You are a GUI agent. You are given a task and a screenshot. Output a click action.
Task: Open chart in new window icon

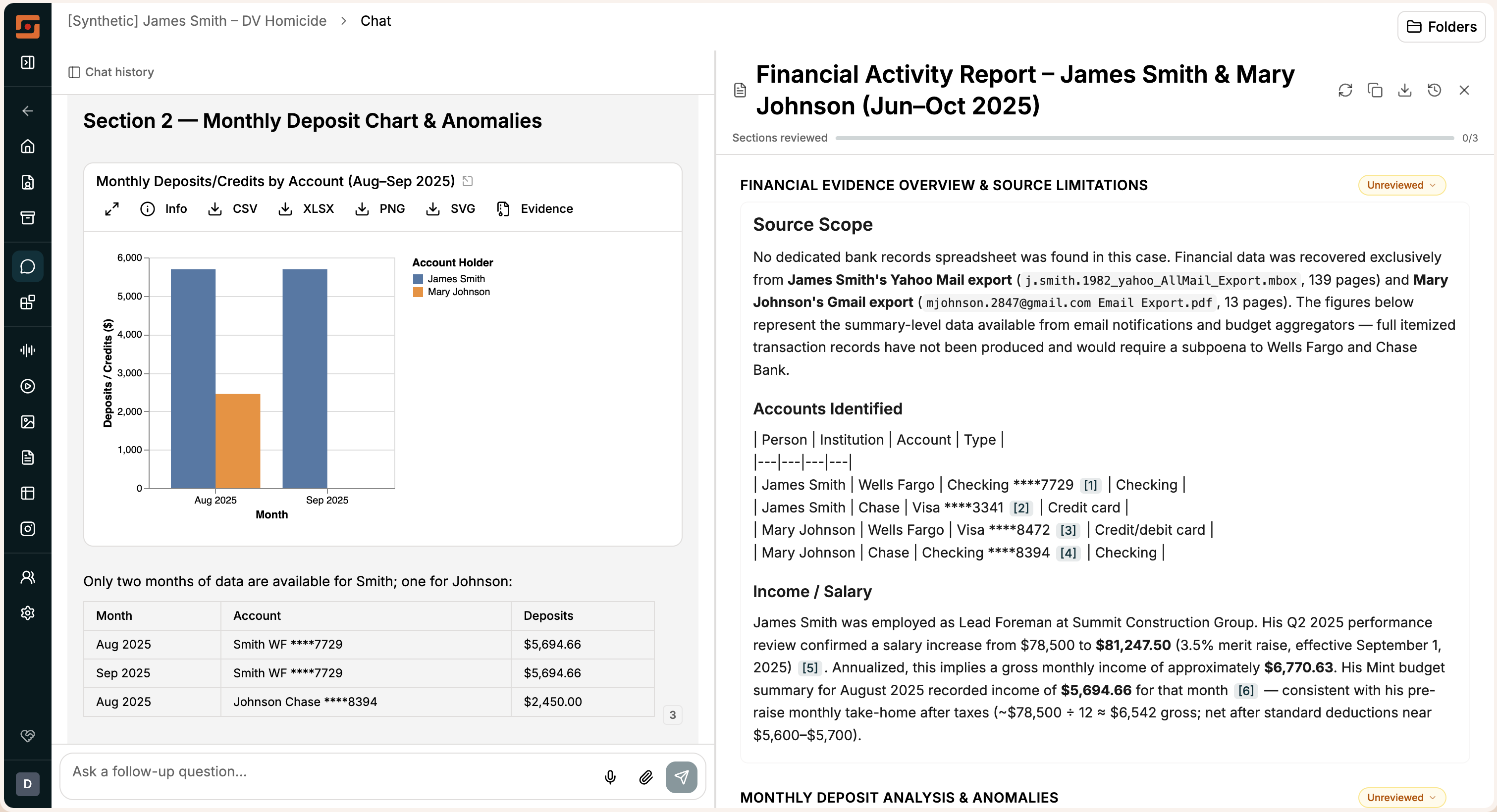click(x=468, y=181)
